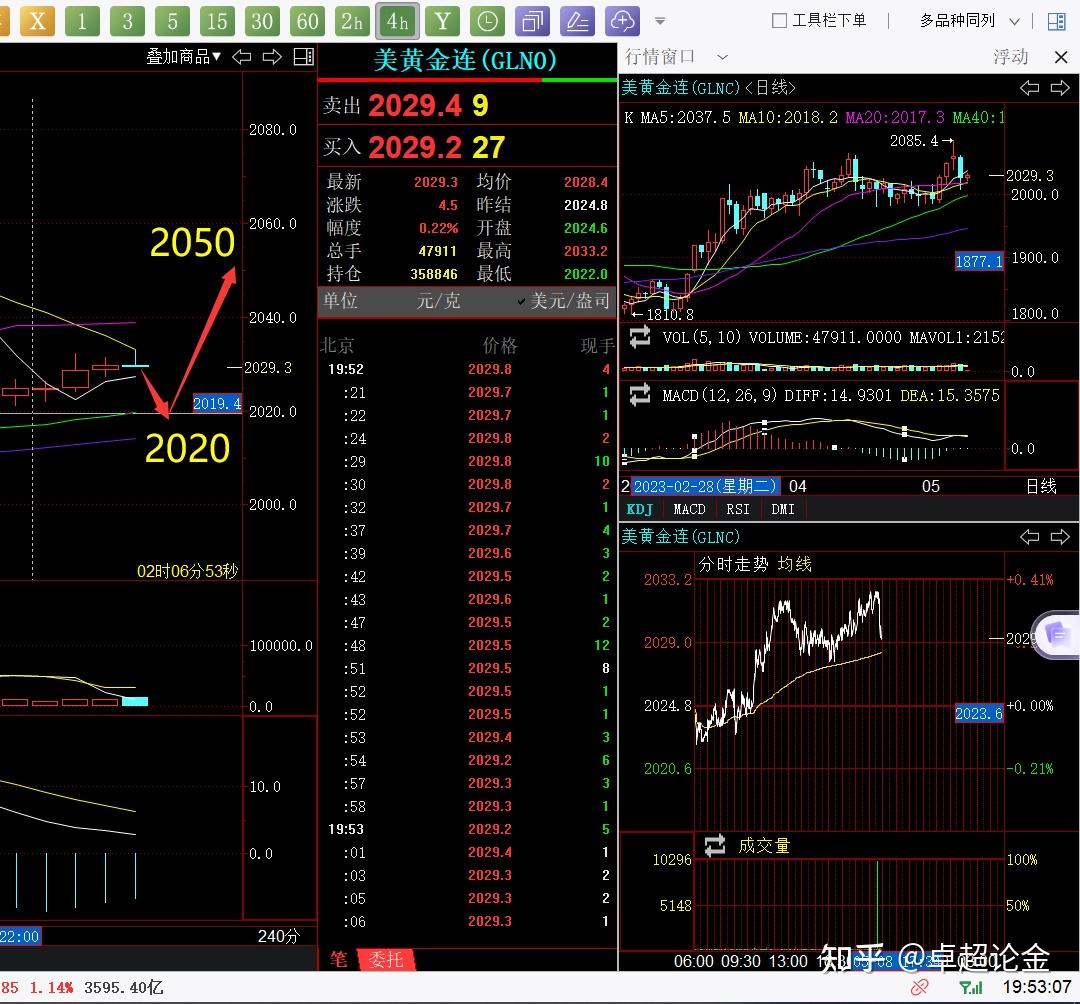This screenshot has width=1080, height=1004.
Task: Select the X period toolbar button
Action: point(37,21)
